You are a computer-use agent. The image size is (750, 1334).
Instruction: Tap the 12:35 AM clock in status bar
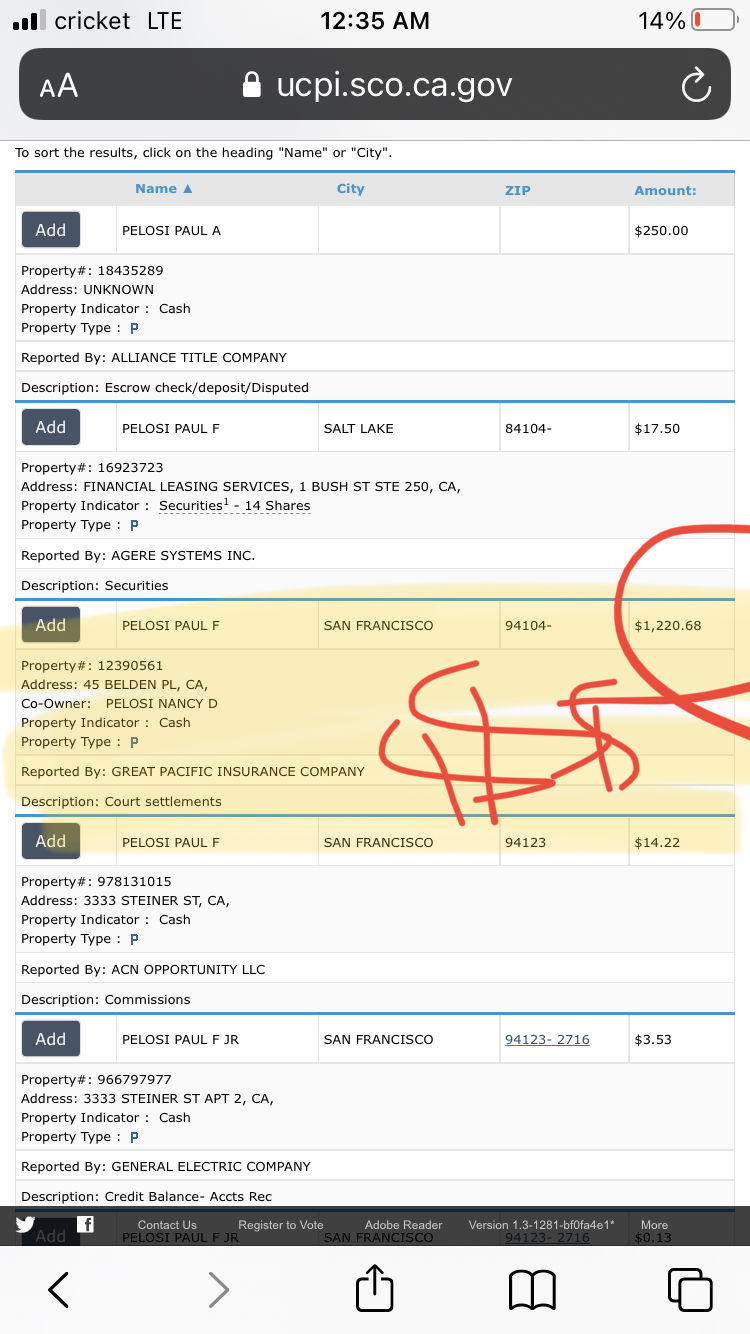pyautogui.click(x=375, y=20)
